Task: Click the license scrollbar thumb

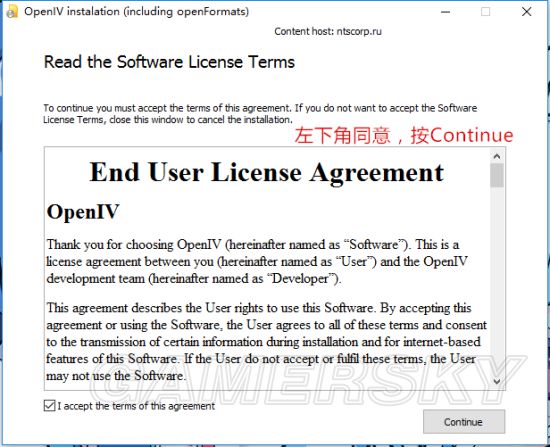Action: point(497,175)
